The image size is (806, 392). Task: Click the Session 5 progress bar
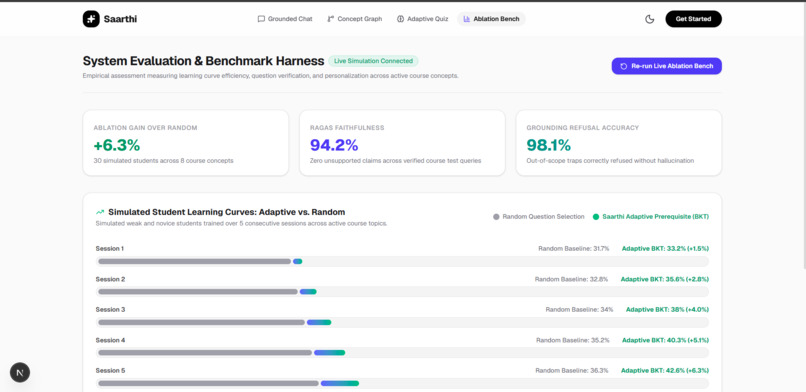402,383
